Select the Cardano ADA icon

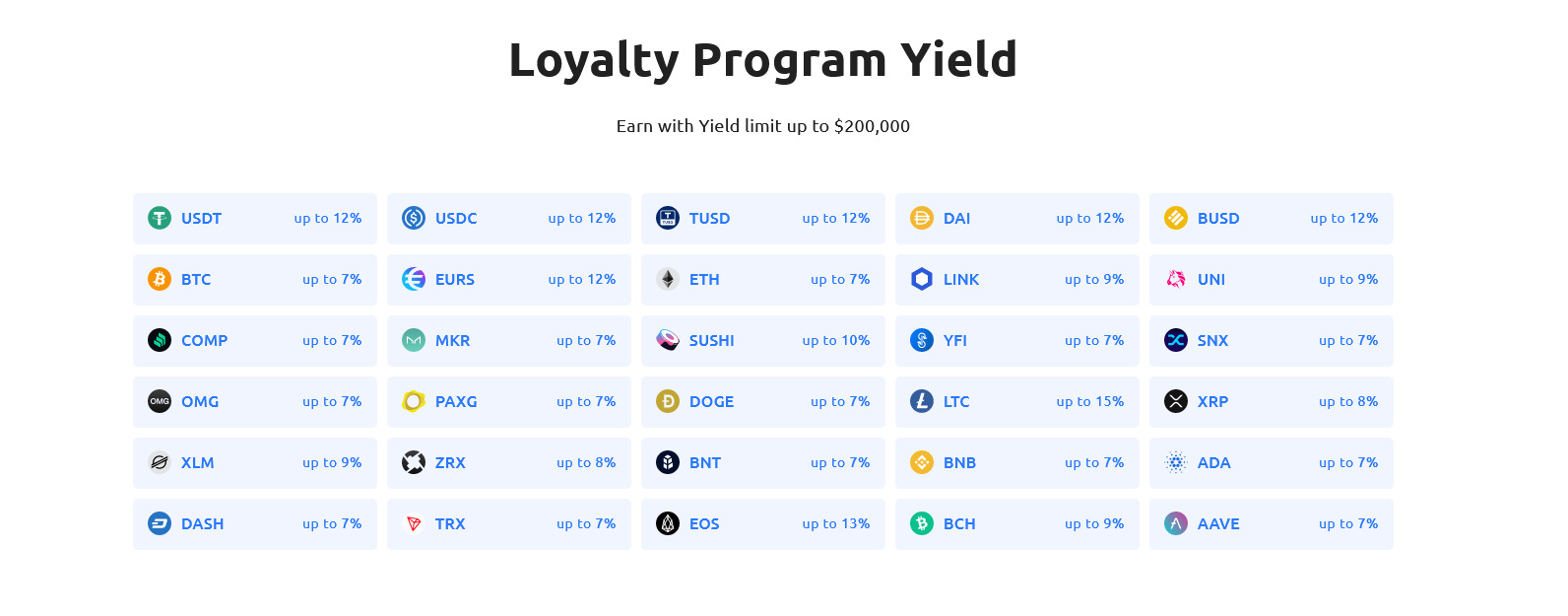click(x=1176, y=462)
